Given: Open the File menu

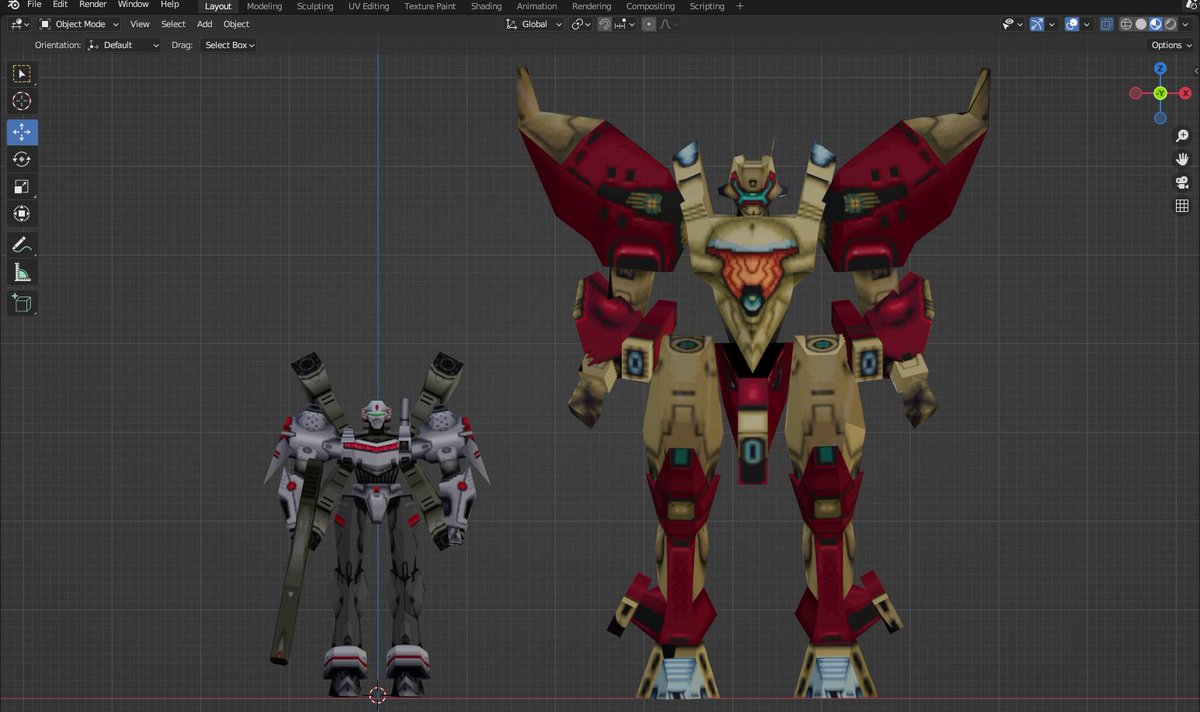Looking at the screenshot, I should [x=34, y=5].
